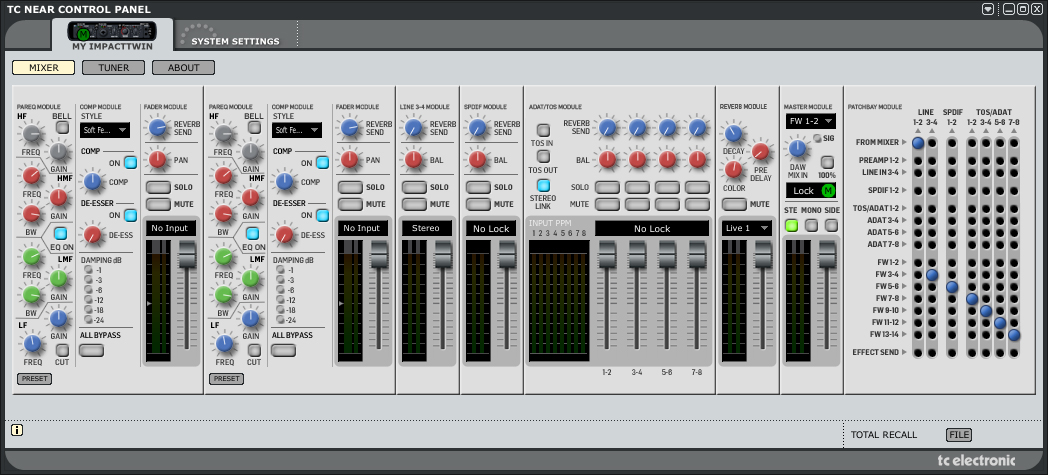
Task: Mute the Reverb module
Action: click(x=735, y=204)
